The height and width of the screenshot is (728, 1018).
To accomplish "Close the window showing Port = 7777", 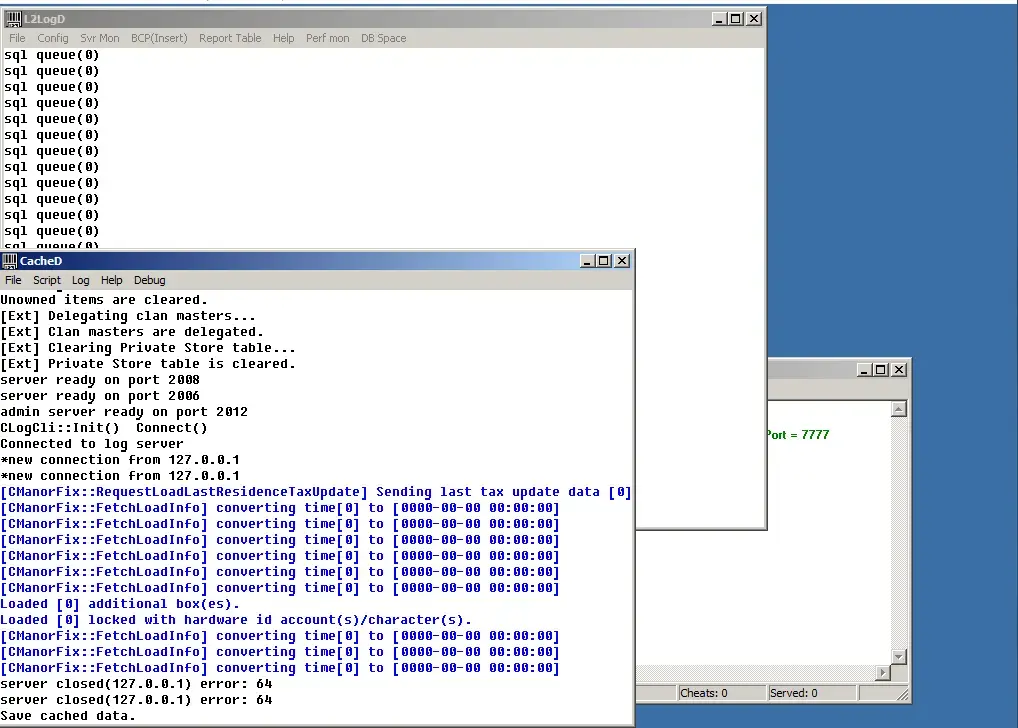I will [x=899, y=370].
